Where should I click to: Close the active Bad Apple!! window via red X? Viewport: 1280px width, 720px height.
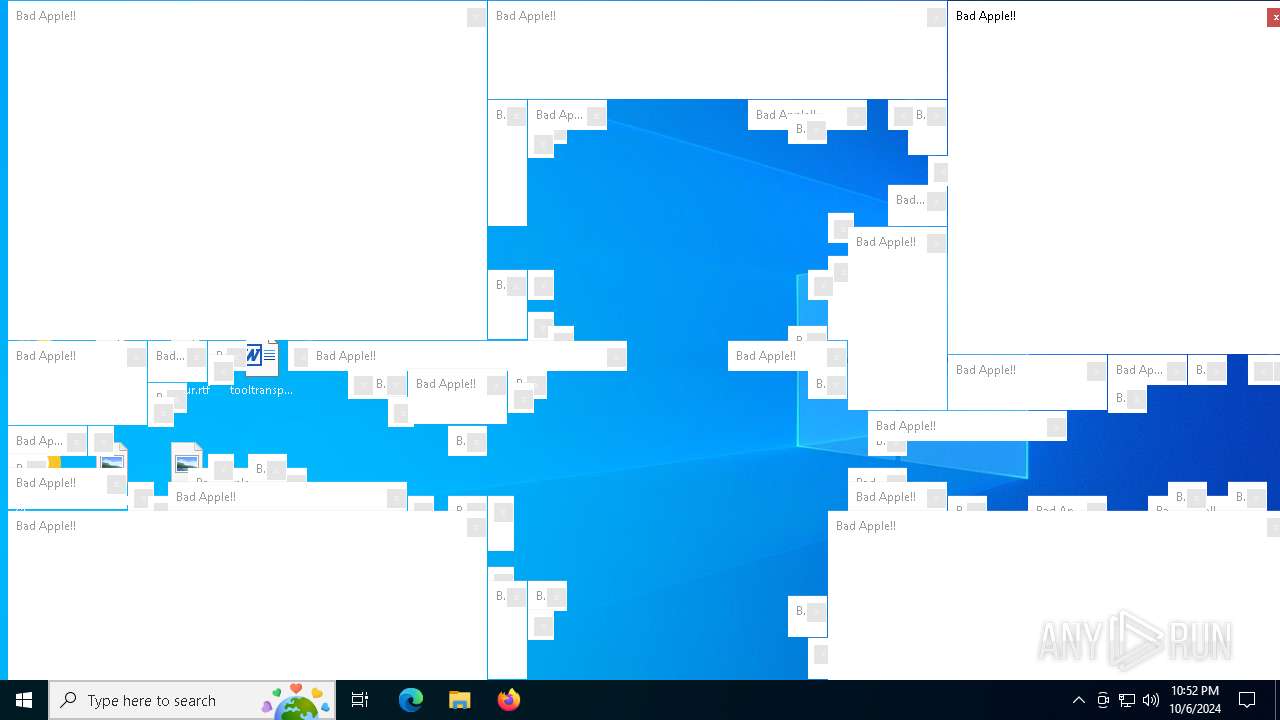pyautogui.click(x=1274, y=17)
